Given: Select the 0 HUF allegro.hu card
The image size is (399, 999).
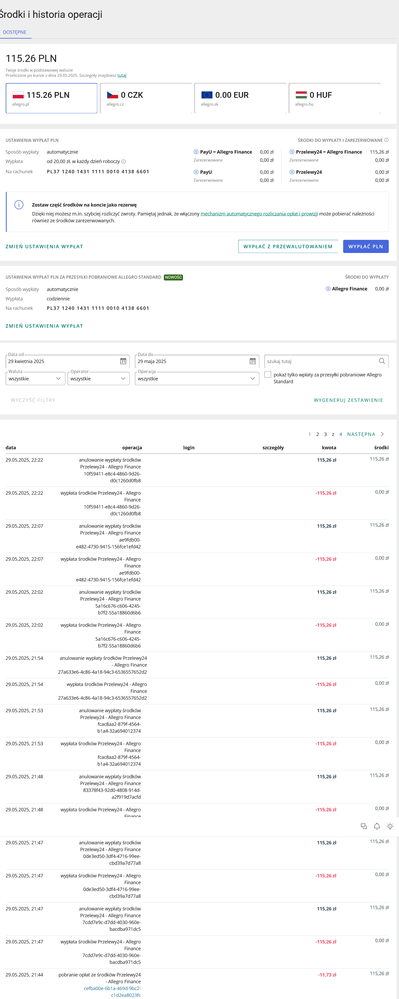Looking at the screenshot, I should [x=334, y=98].
